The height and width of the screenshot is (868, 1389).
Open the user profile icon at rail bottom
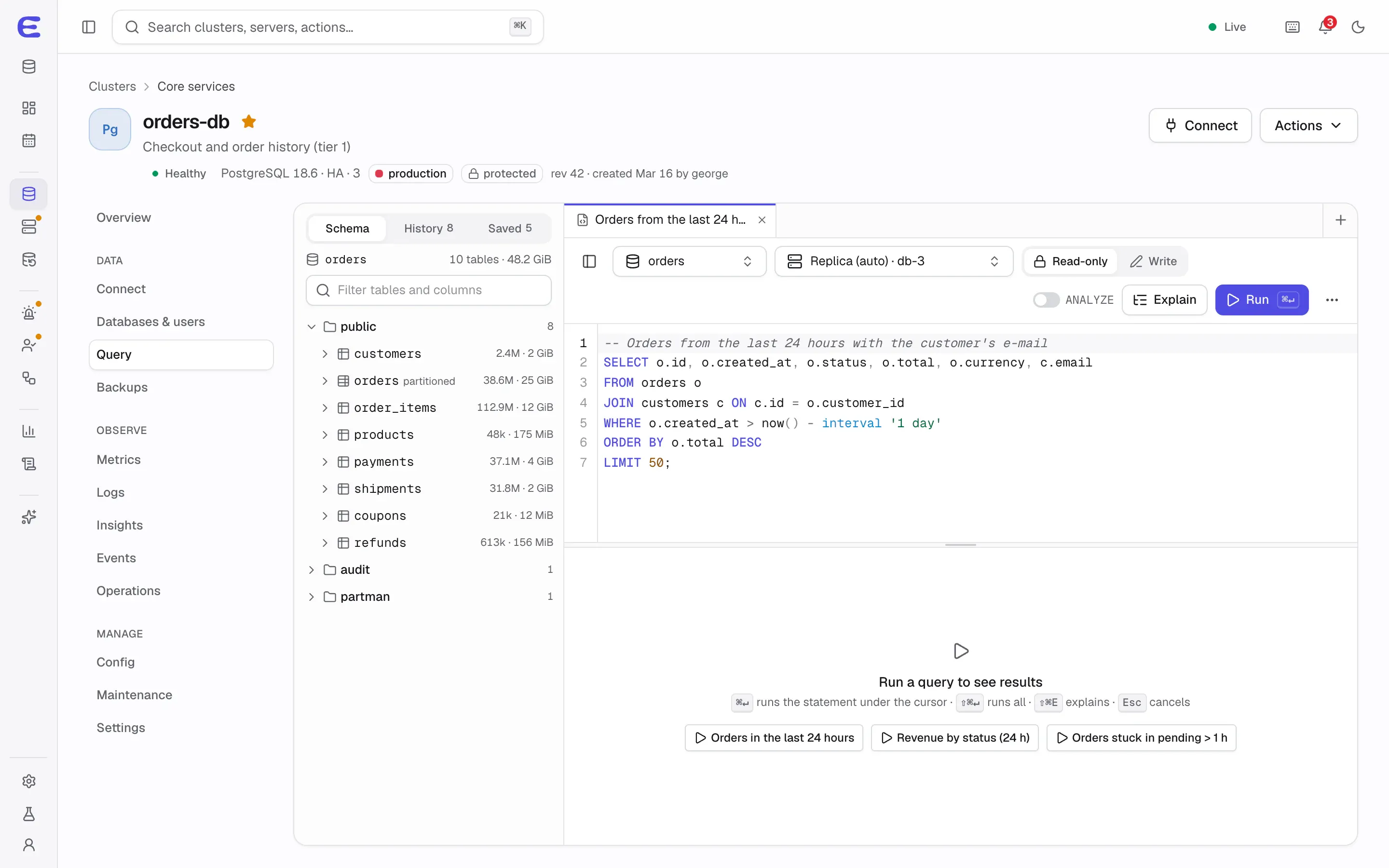pos(29,844)
